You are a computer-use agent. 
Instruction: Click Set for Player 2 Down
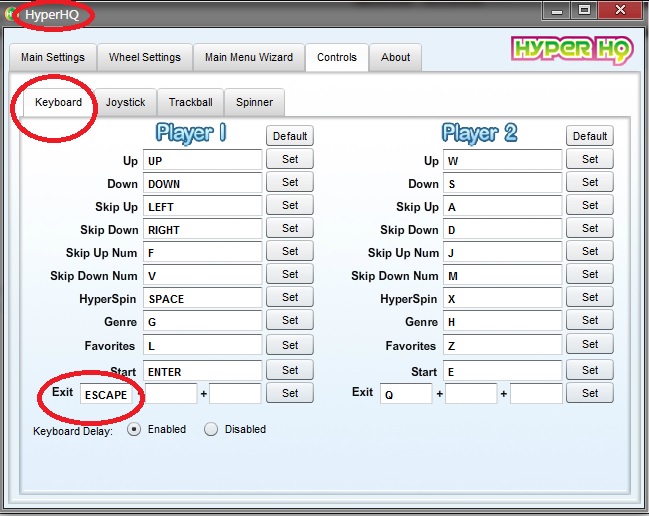pyautogui.click(x=590, y=182)
